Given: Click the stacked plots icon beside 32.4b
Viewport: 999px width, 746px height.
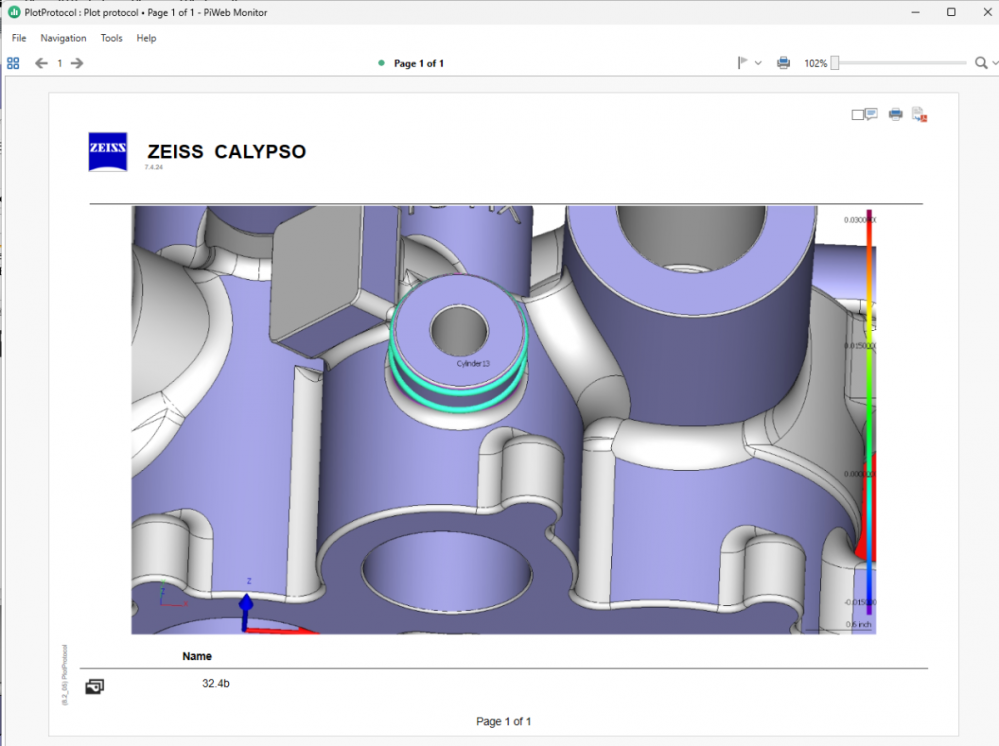Looking at the screenshot, I should (93, 687).
